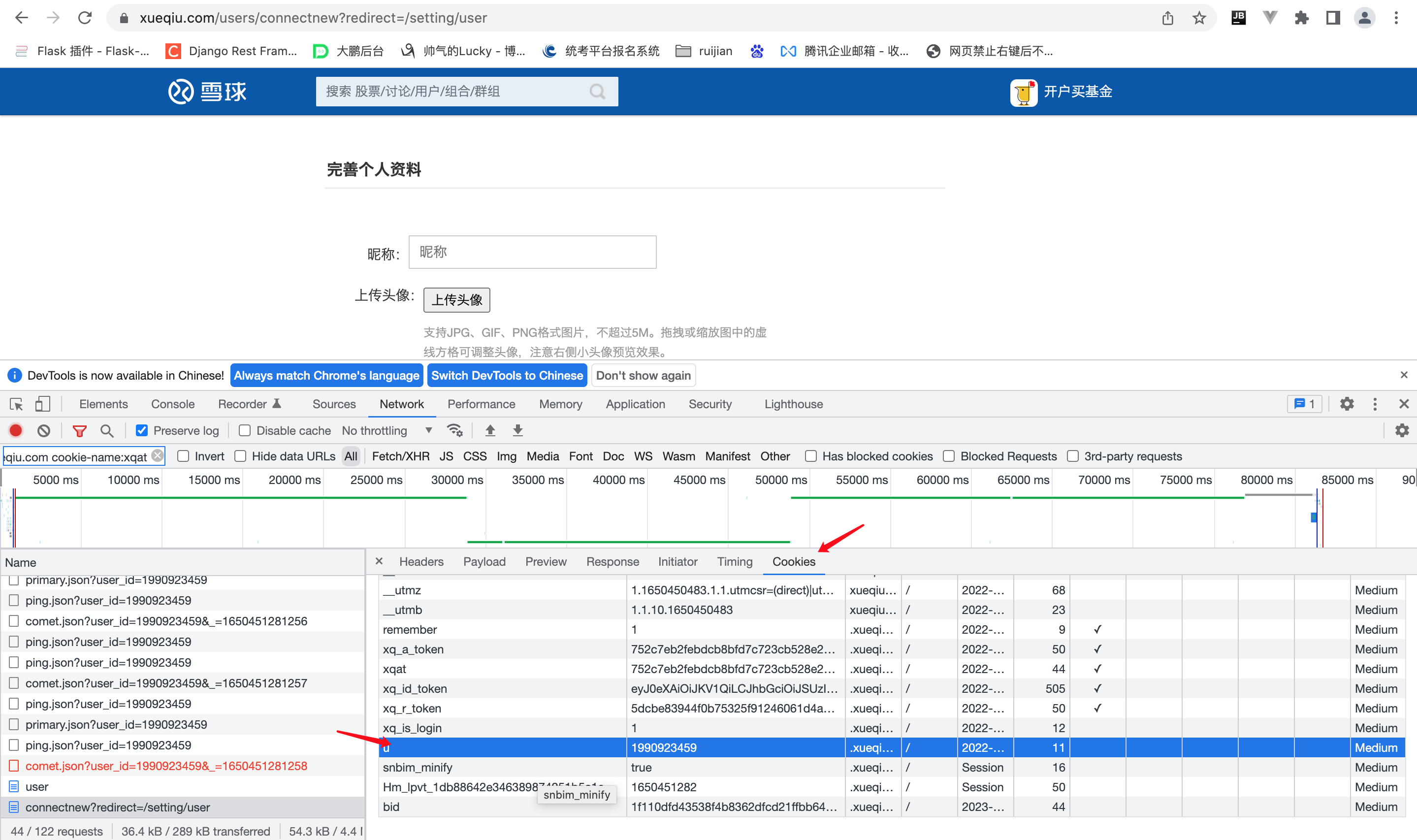Bookmark this page with star icon
The width and height of the screenshot is (1417, 840).
point(1199,18)
